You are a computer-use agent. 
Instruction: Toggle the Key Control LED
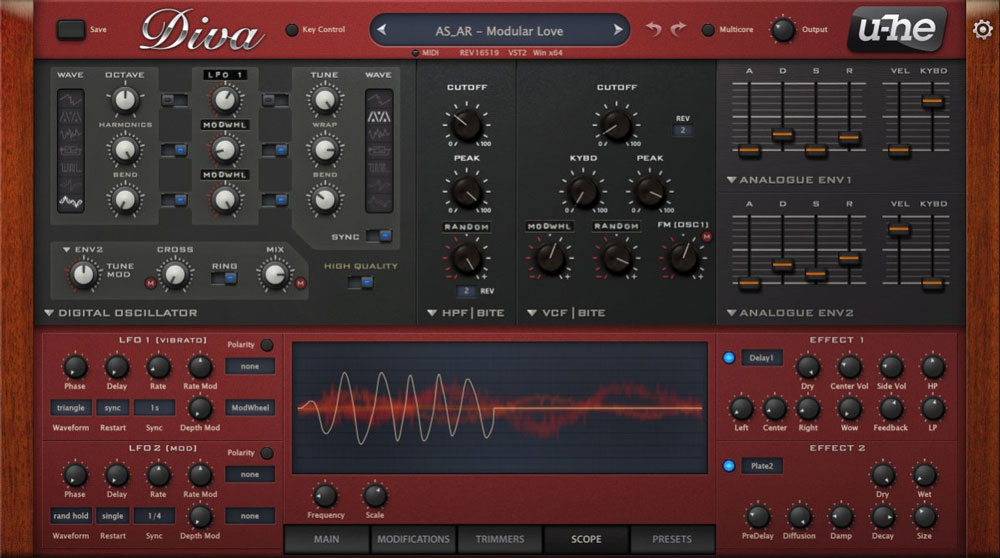point(291,29)
